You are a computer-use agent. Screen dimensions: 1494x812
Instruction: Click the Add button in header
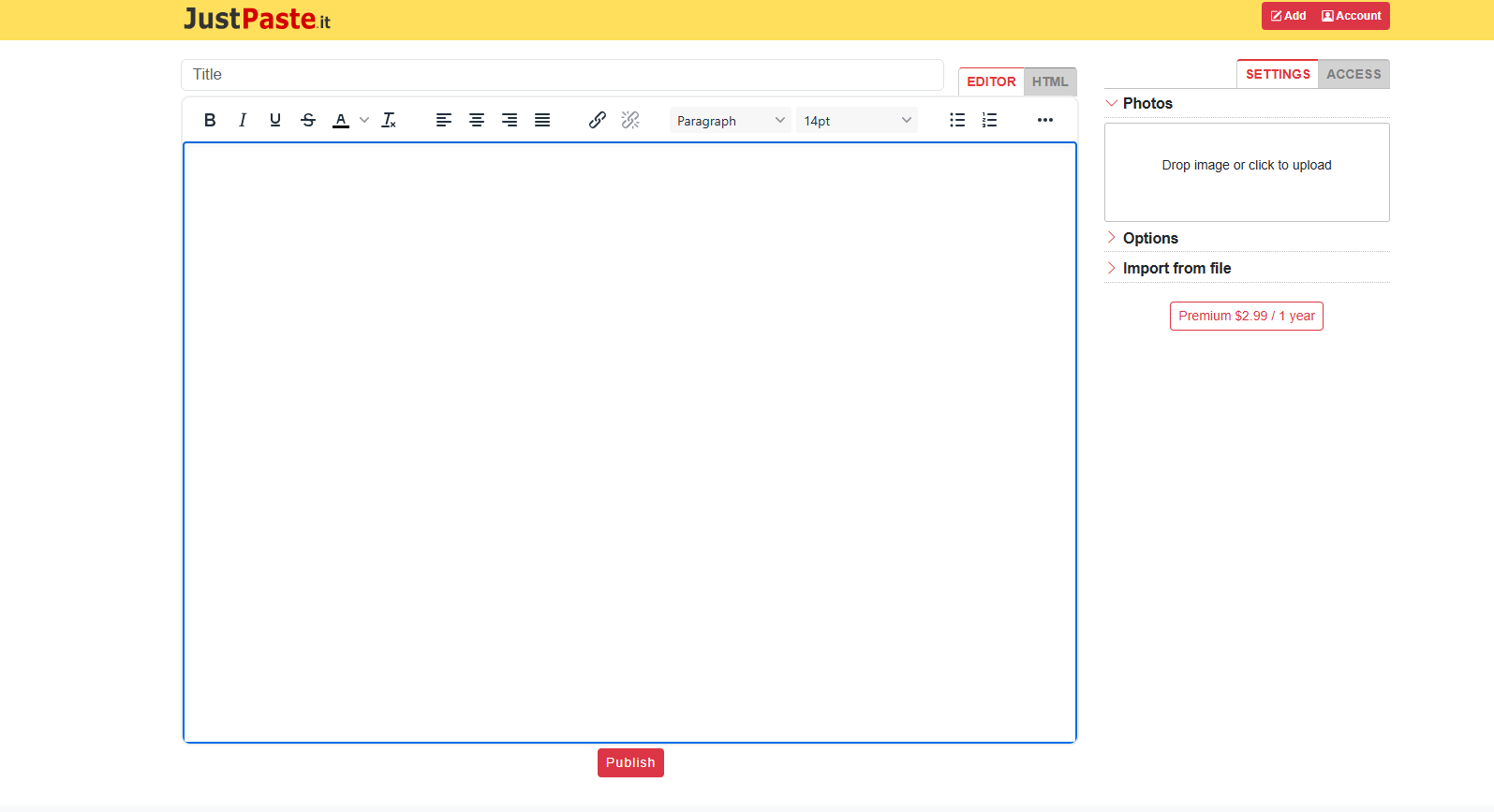(1288, 16)
